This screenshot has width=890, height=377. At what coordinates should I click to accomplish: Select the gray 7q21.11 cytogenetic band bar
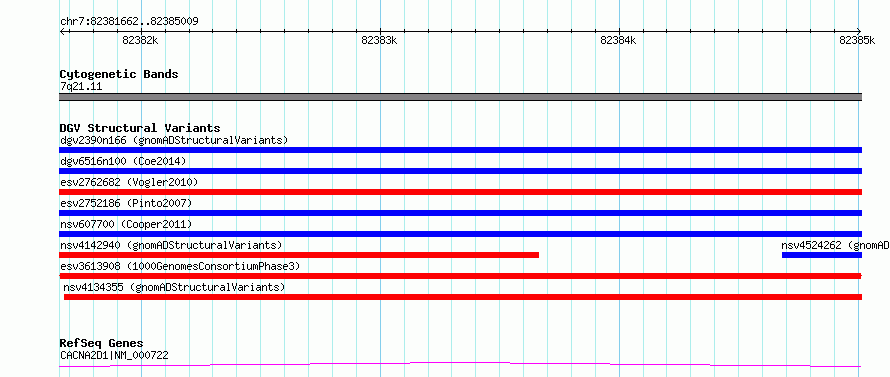click(460, 97)
